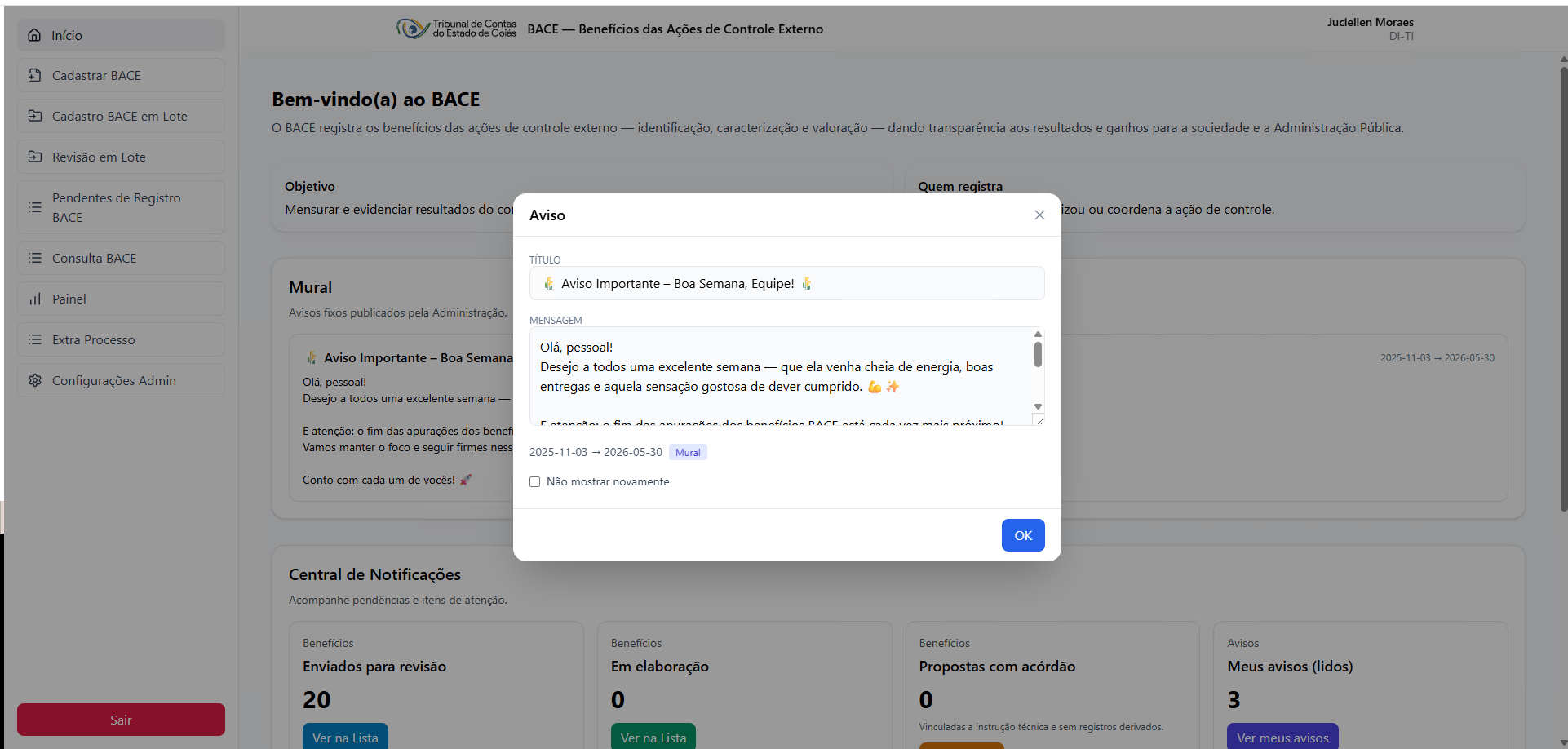Click the Cadastrar BACE file icon
The height and width of the screenshot is (749, 1568).
coord(35,75)
